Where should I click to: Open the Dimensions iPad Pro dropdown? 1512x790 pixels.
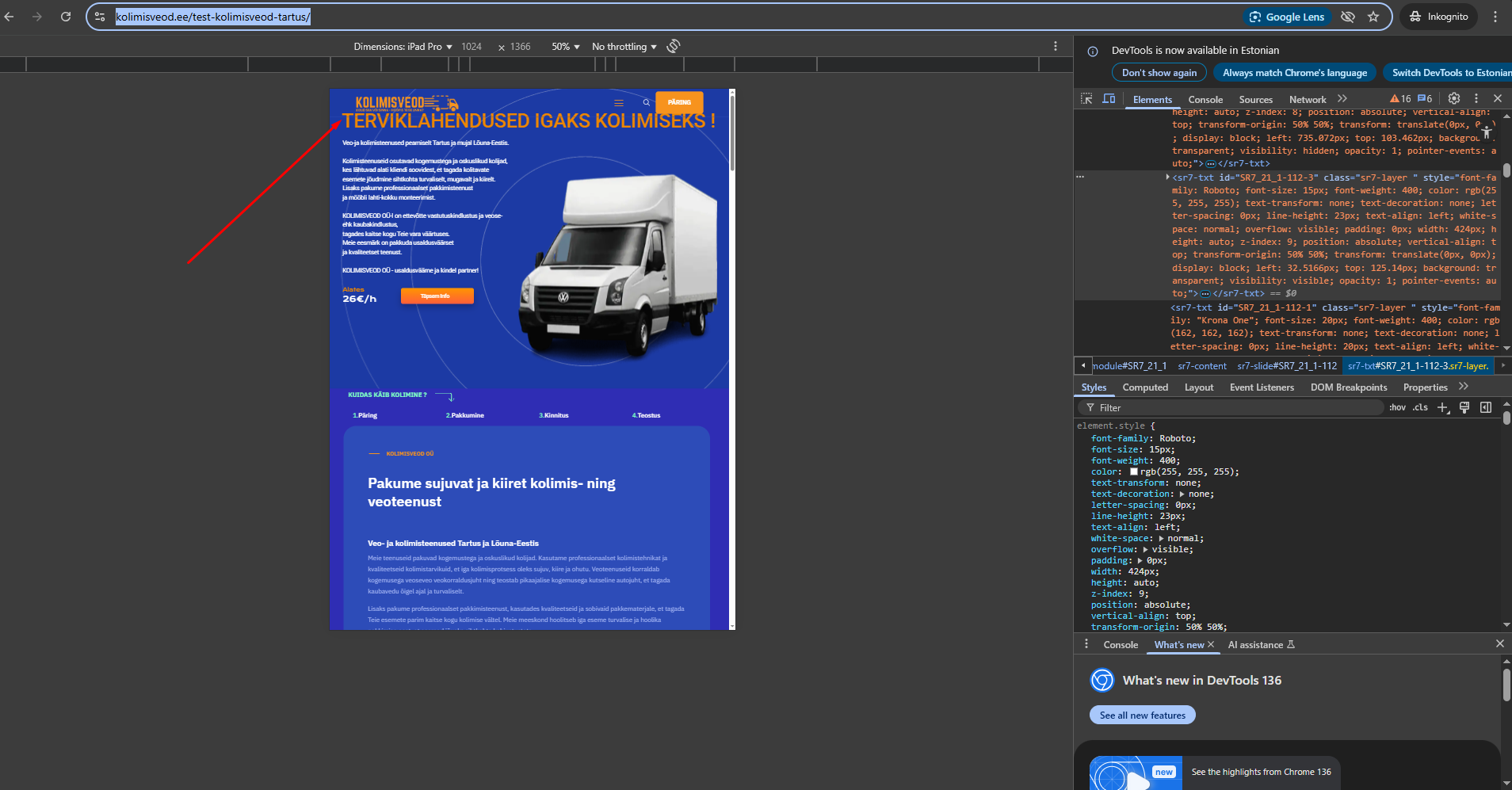pos(403,47)
